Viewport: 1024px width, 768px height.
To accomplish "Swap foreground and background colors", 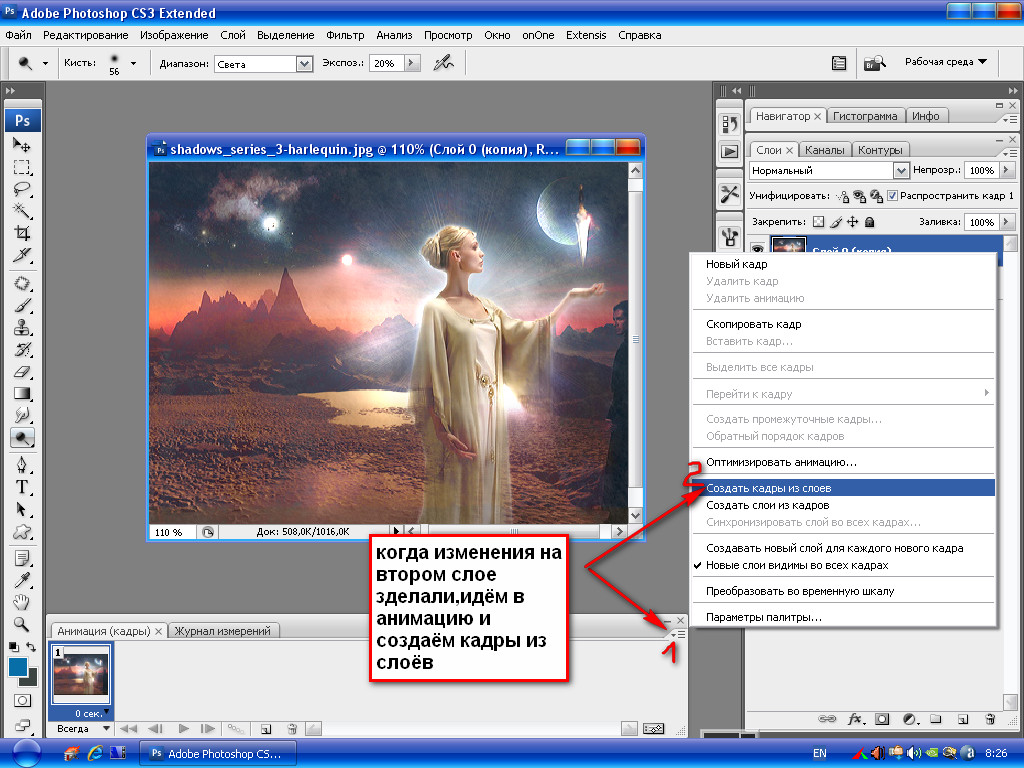I will [x=31, y=647].
